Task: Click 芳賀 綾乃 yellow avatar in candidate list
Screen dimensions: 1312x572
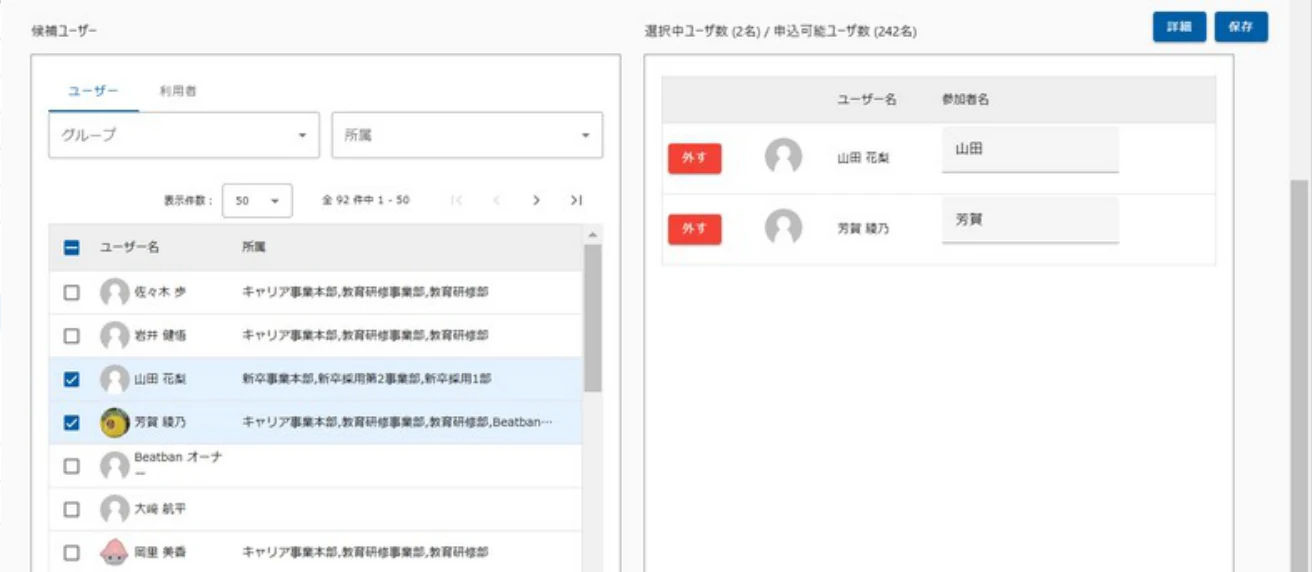Action: [115, 423]
